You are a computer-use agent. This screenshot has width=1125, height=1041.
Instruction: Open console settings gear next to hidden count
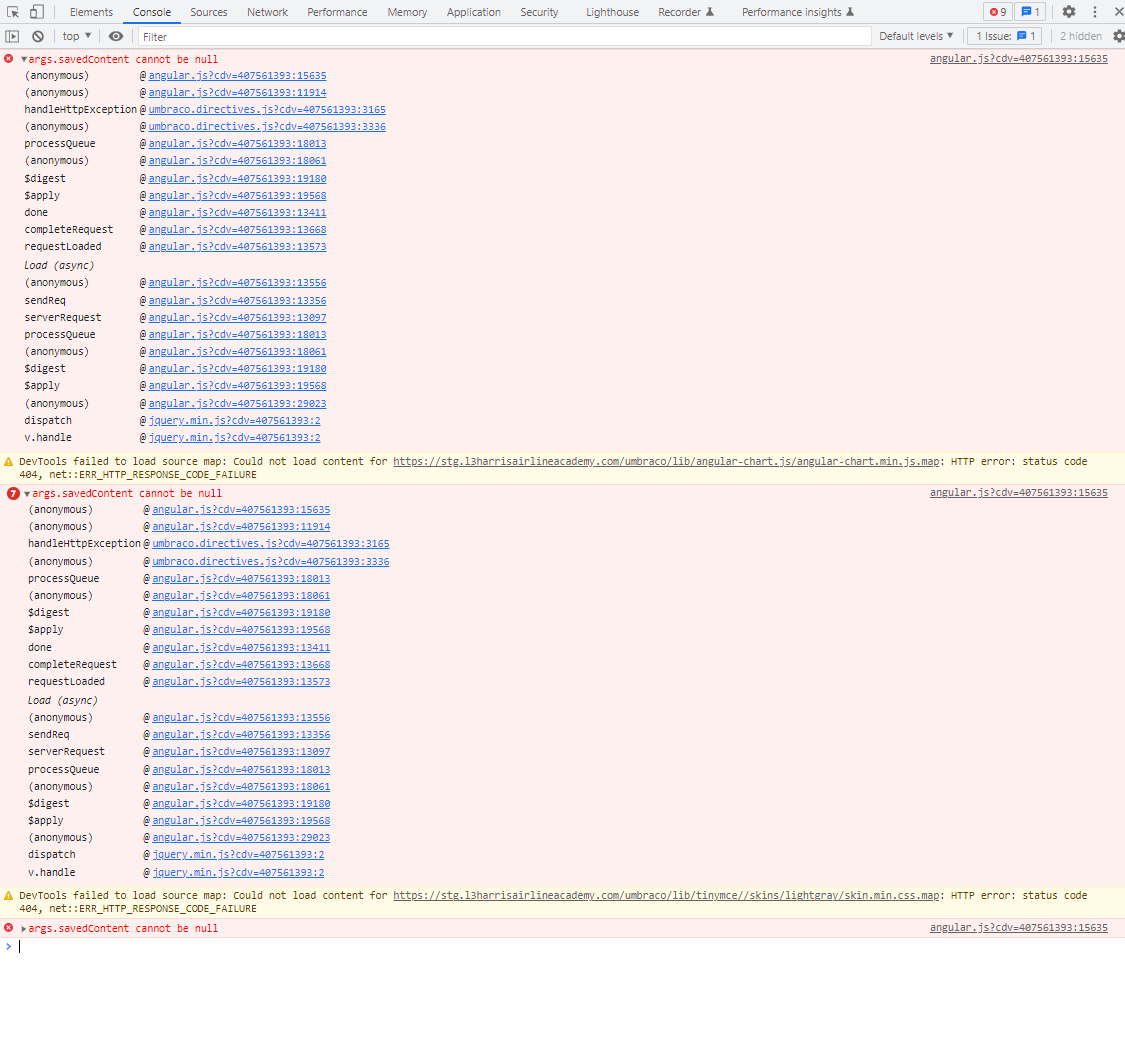coord(1118,36)
